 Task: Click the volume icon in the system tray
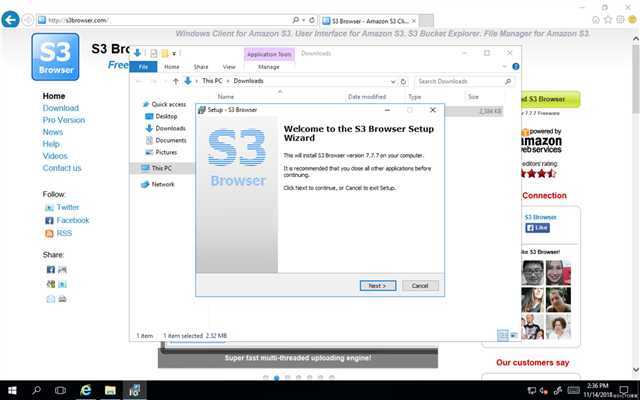click(544, 391)
